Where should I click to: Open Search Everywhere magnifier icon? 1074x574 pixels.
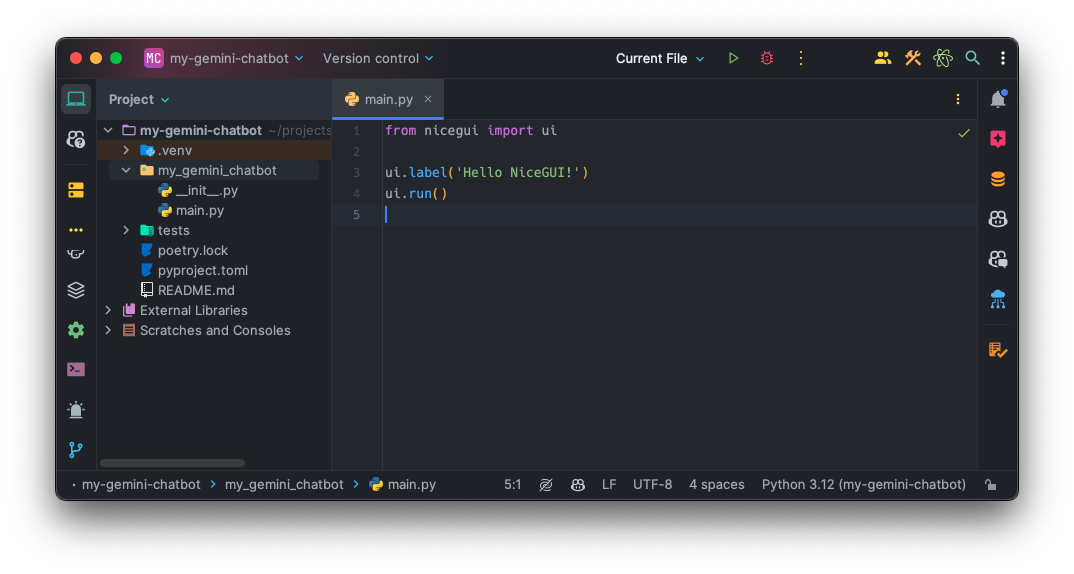coord(972,59)
